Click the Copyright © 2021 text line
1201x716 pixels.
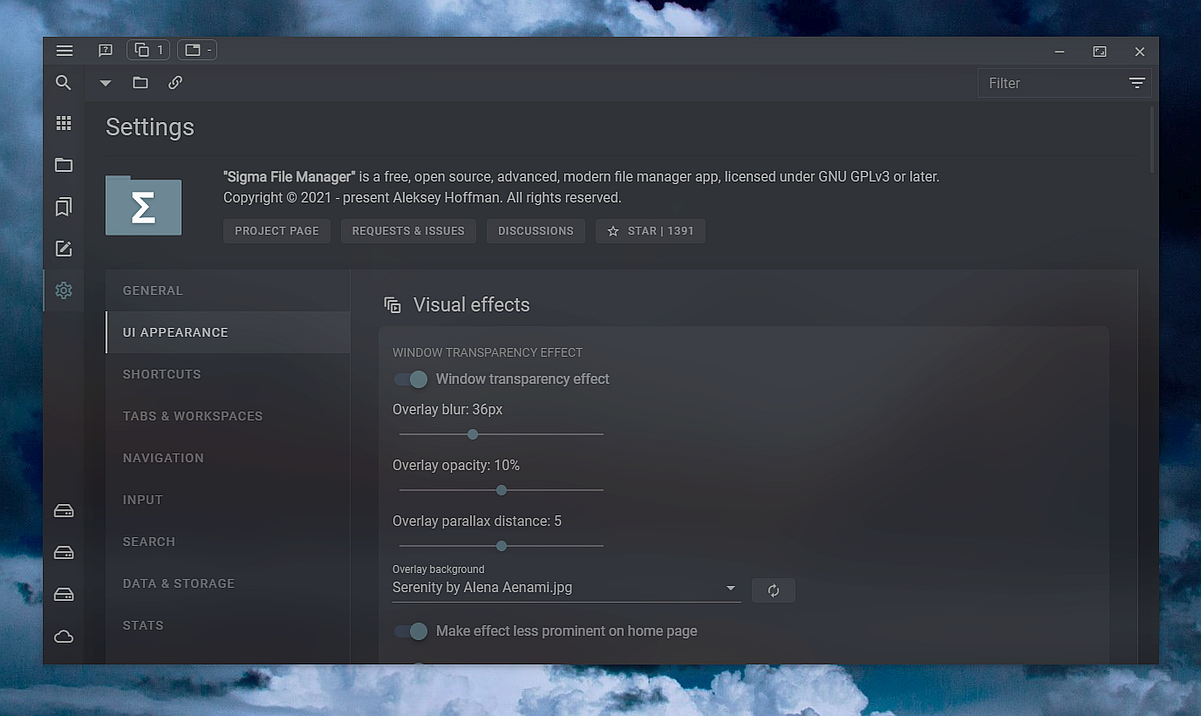coord(422,198)
